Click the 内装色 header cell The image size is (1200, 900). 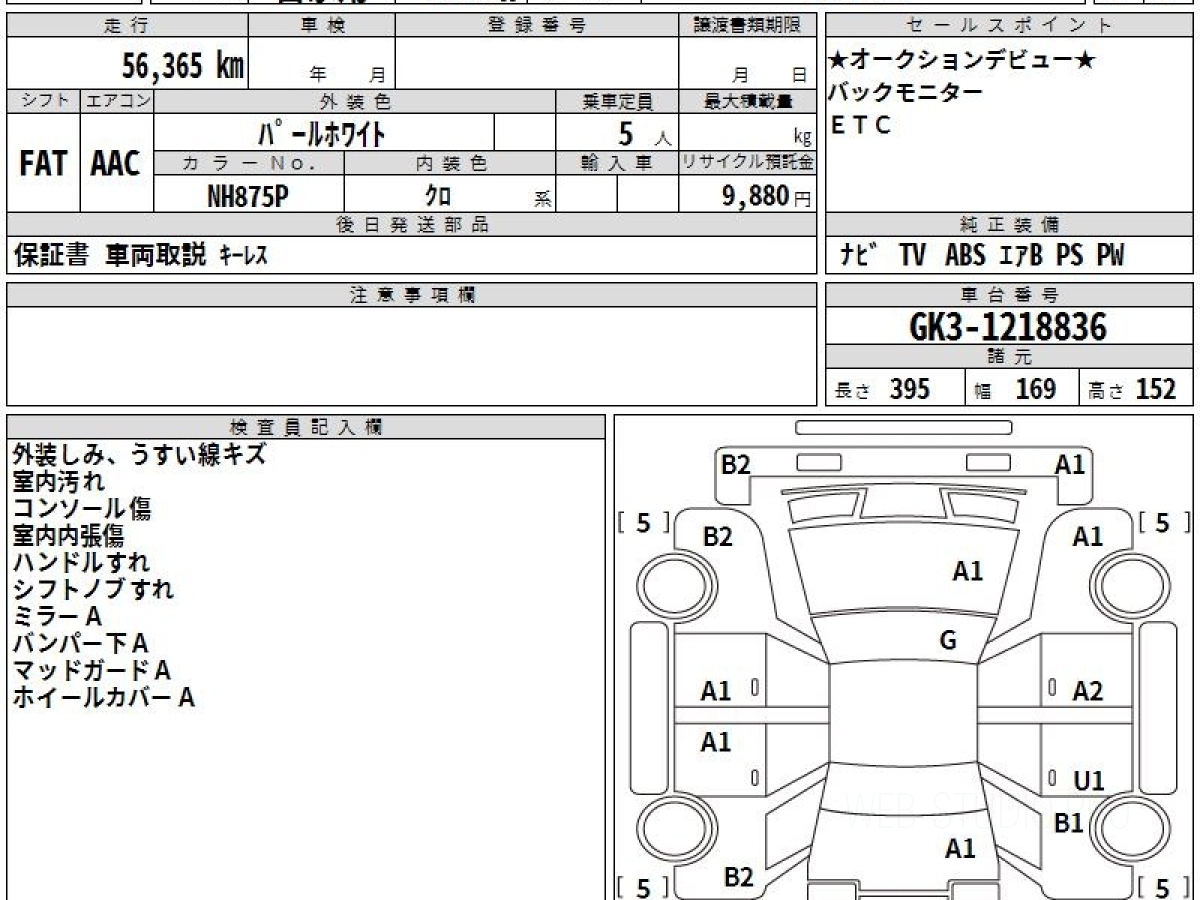coord(450,163)
